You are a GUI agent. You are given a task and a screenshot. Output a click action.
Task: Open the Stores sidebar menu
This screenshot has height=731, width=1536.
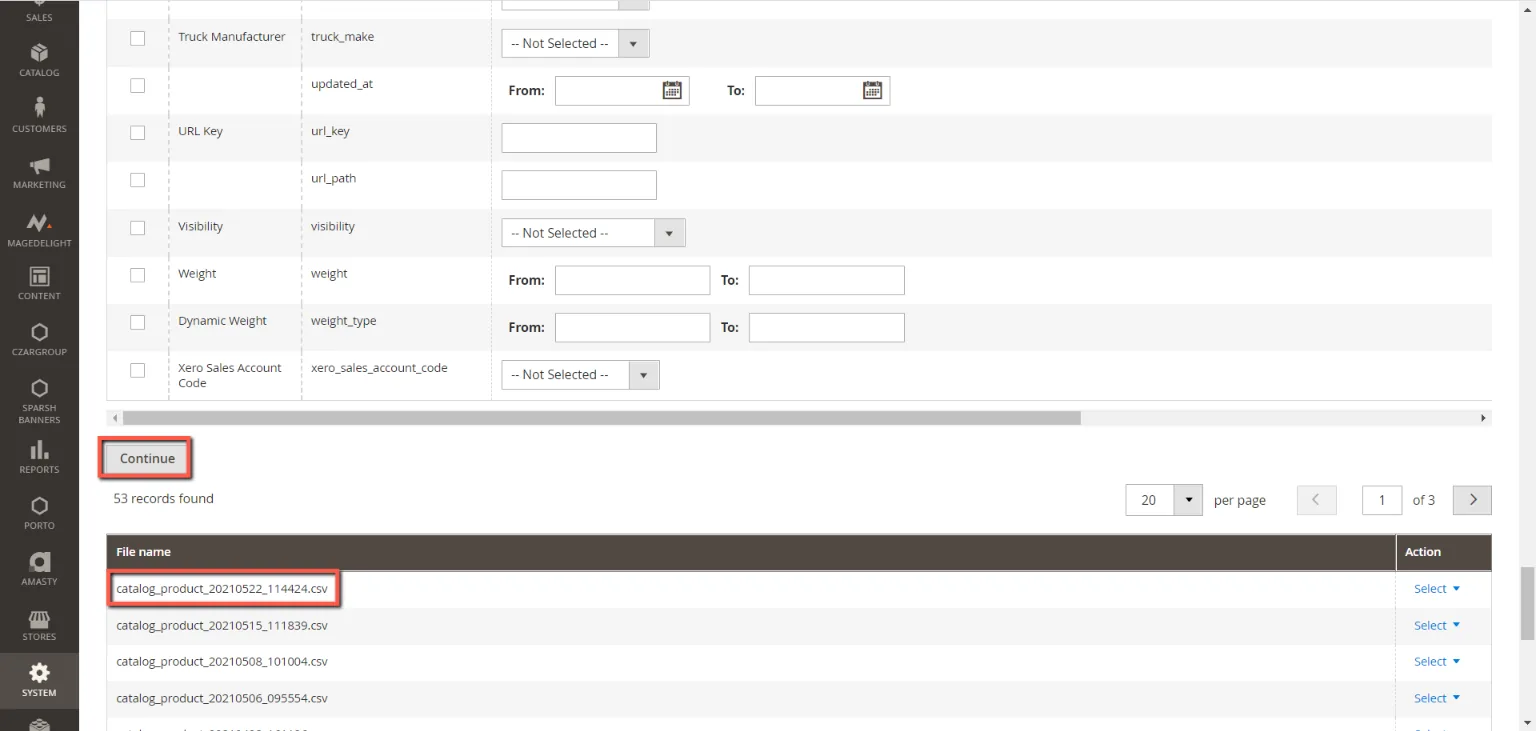39,626
